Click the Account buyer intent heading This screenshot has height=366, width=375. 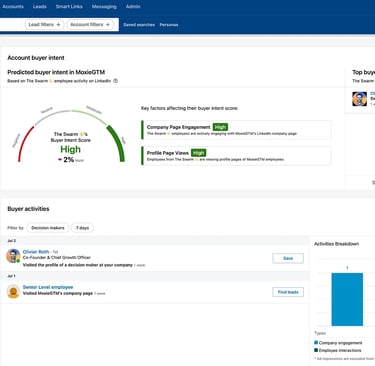(36, 58)
